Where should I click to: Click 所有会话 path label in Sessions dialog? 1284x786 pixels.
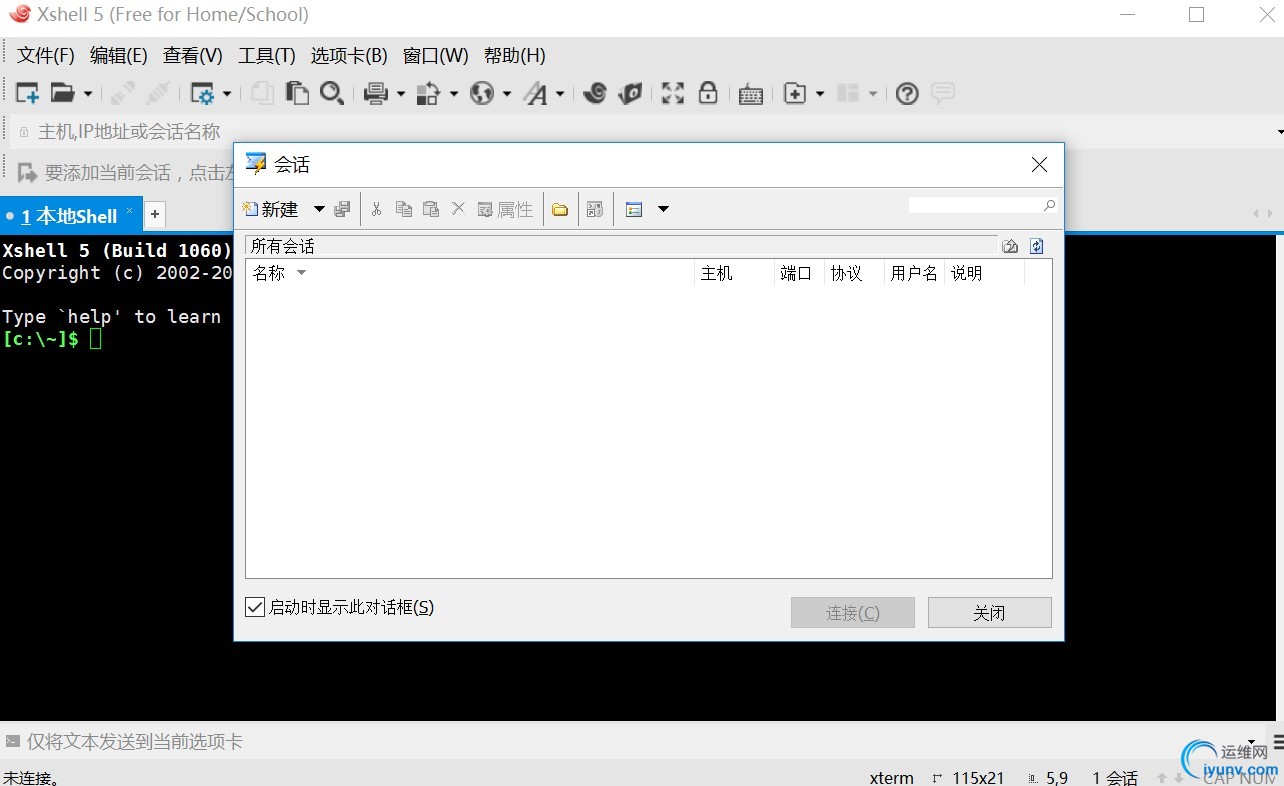tap(283, 246)
